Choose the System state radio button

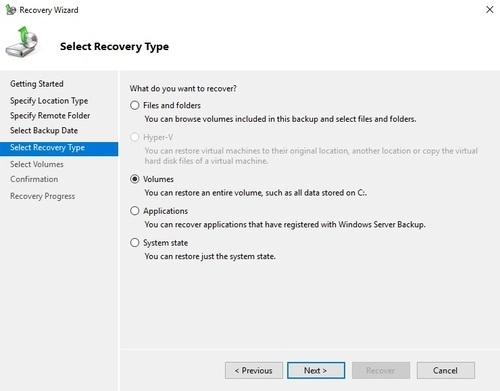(x=135, y=242)
